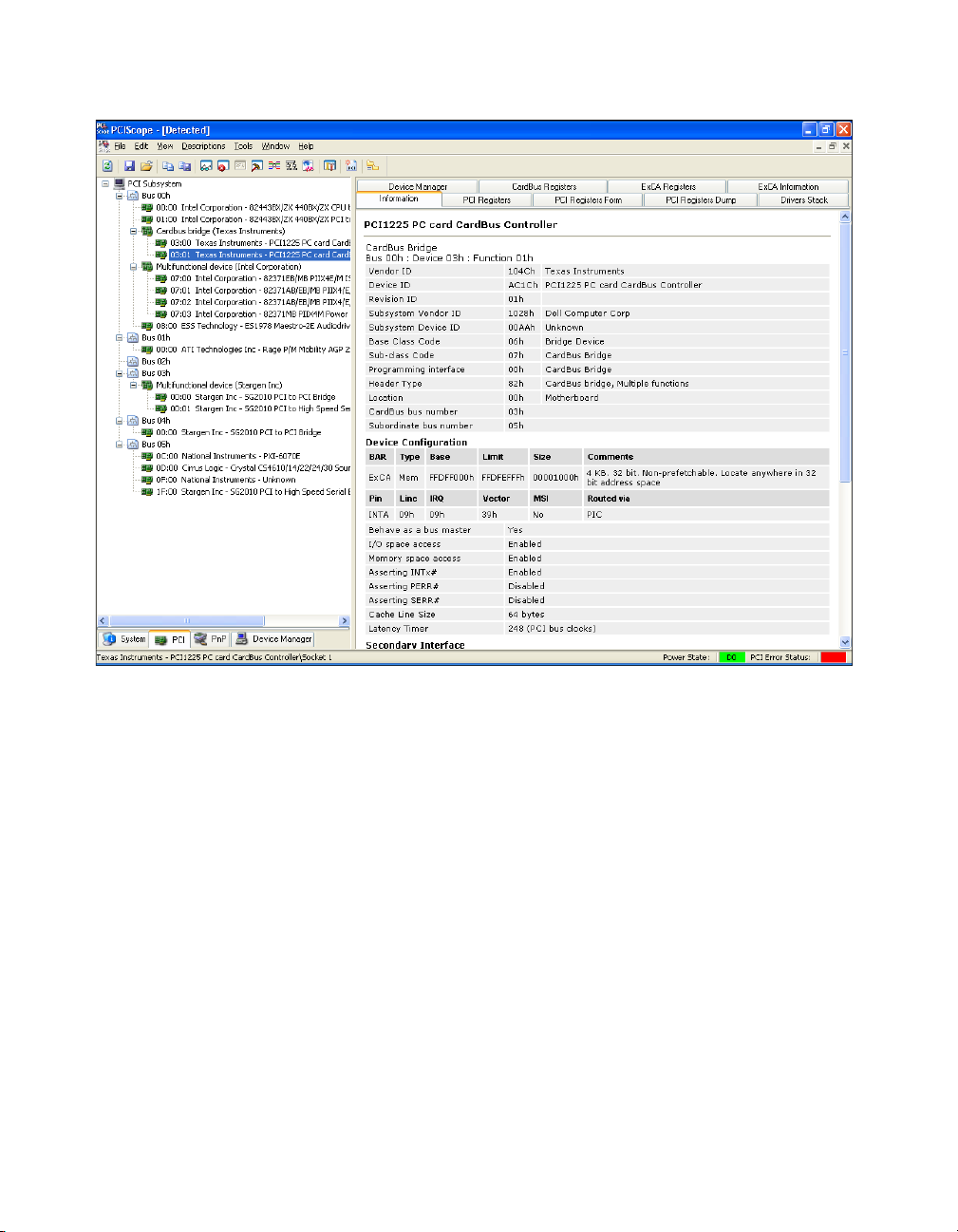Collapse the Bus 04h tree node
958x1232 pixels.
click(120, 421)
